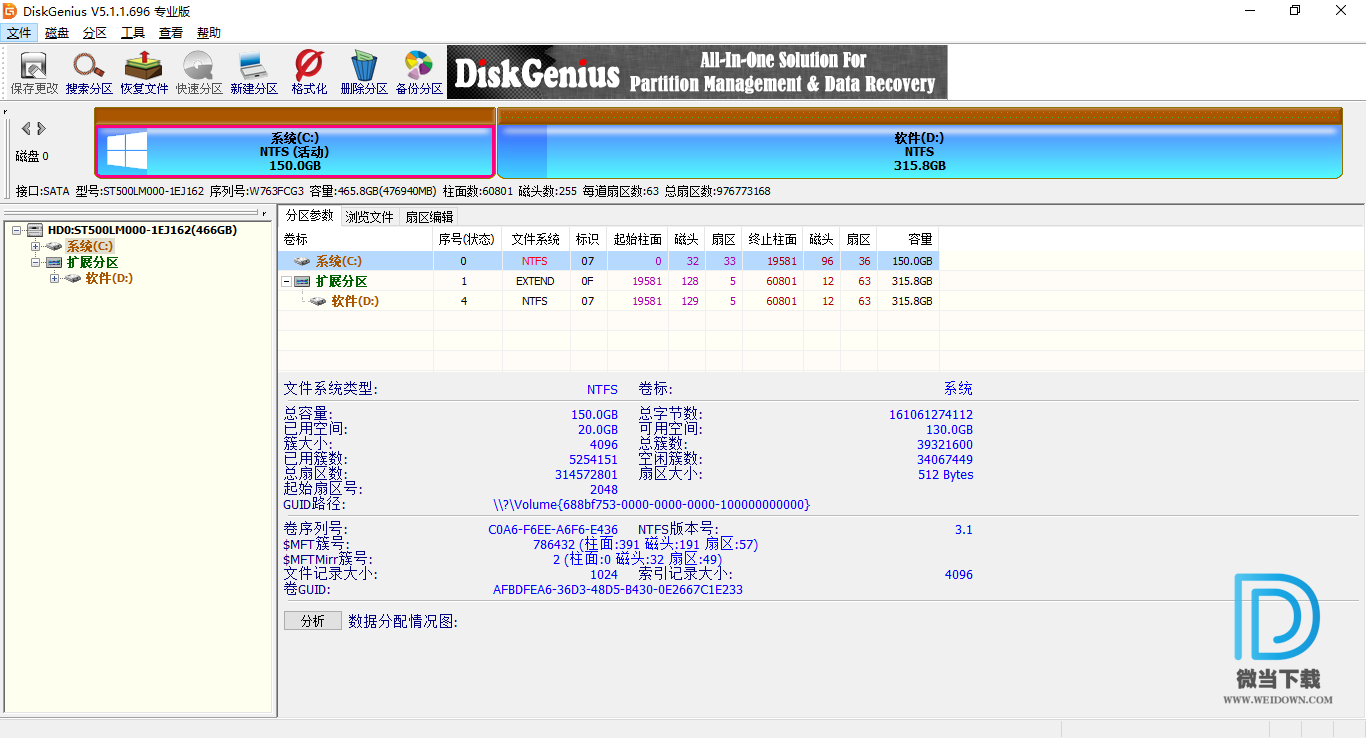This screenshot has height=738, width=1366.
Task: Click the 起始柱面 column header
Action: 637,239
